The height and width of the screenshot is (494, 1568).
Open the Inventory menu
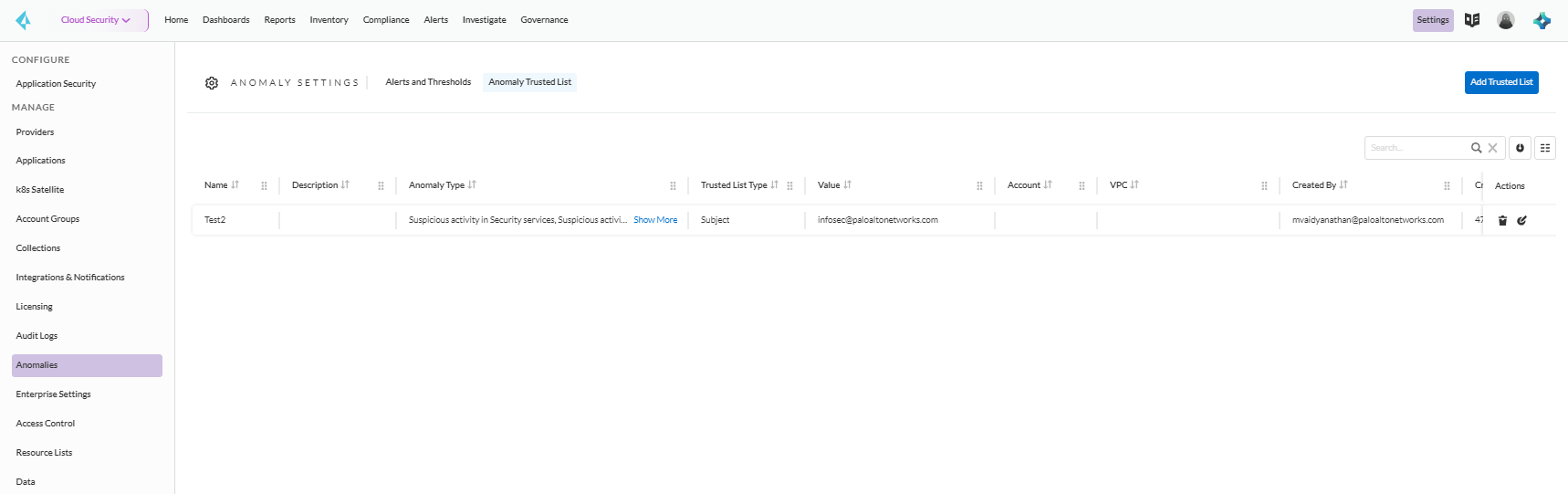pyautogui.click(x=329, y=20)
